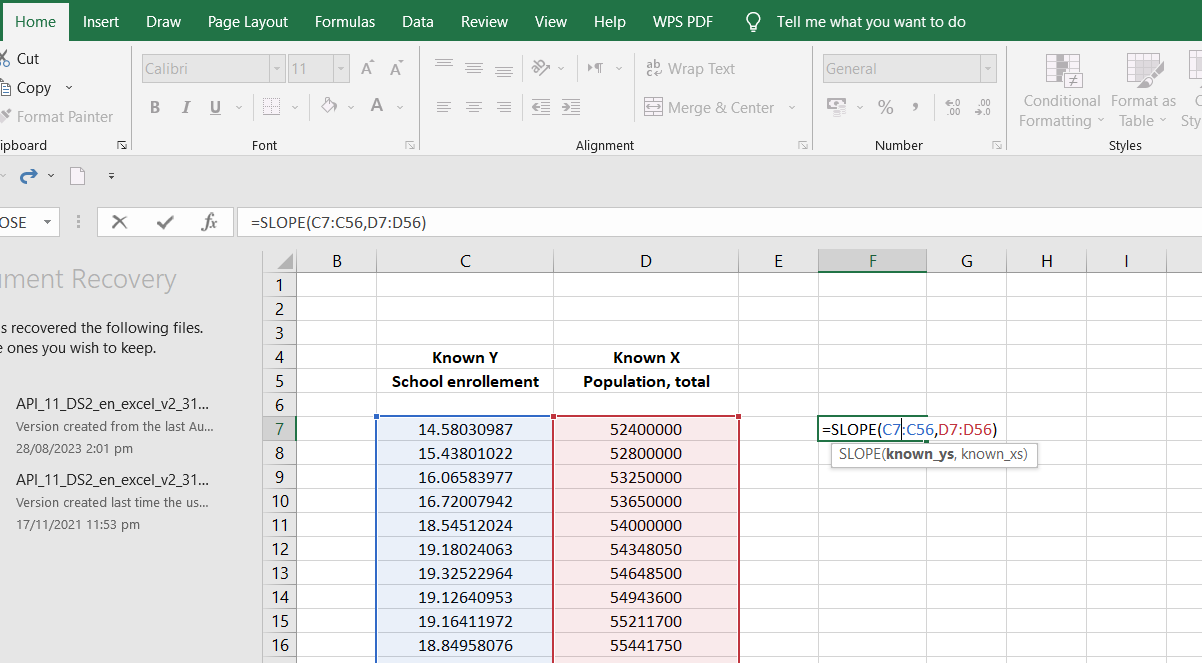
Task: Open Format as Table menu
Action: pyautogui.click(x=1143, y=91)
